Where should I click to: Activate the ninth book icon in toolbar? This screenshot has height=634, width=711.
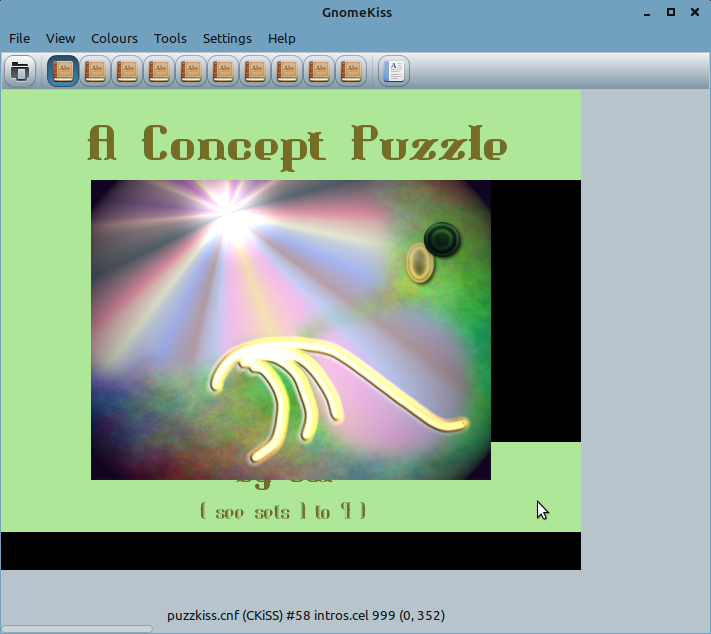click(319, 71)
